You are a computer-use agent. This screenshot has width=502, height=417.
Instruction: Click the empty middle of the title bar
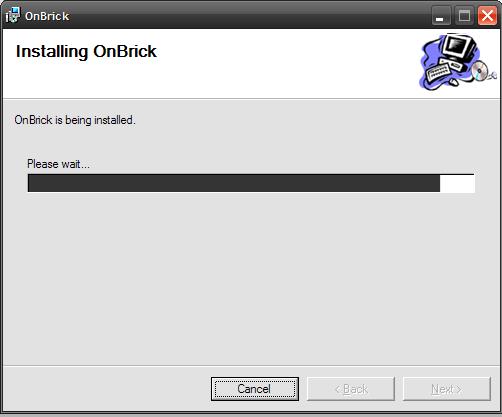click(x=250, y=15)
